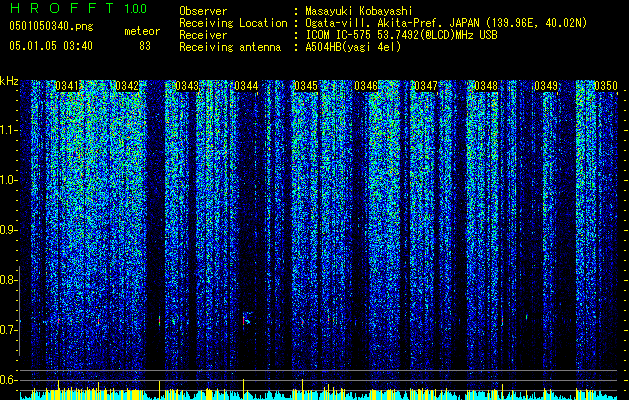Click the 0.8 frequency axis label
Screen dimensions: 629x400
pos(9,280)
